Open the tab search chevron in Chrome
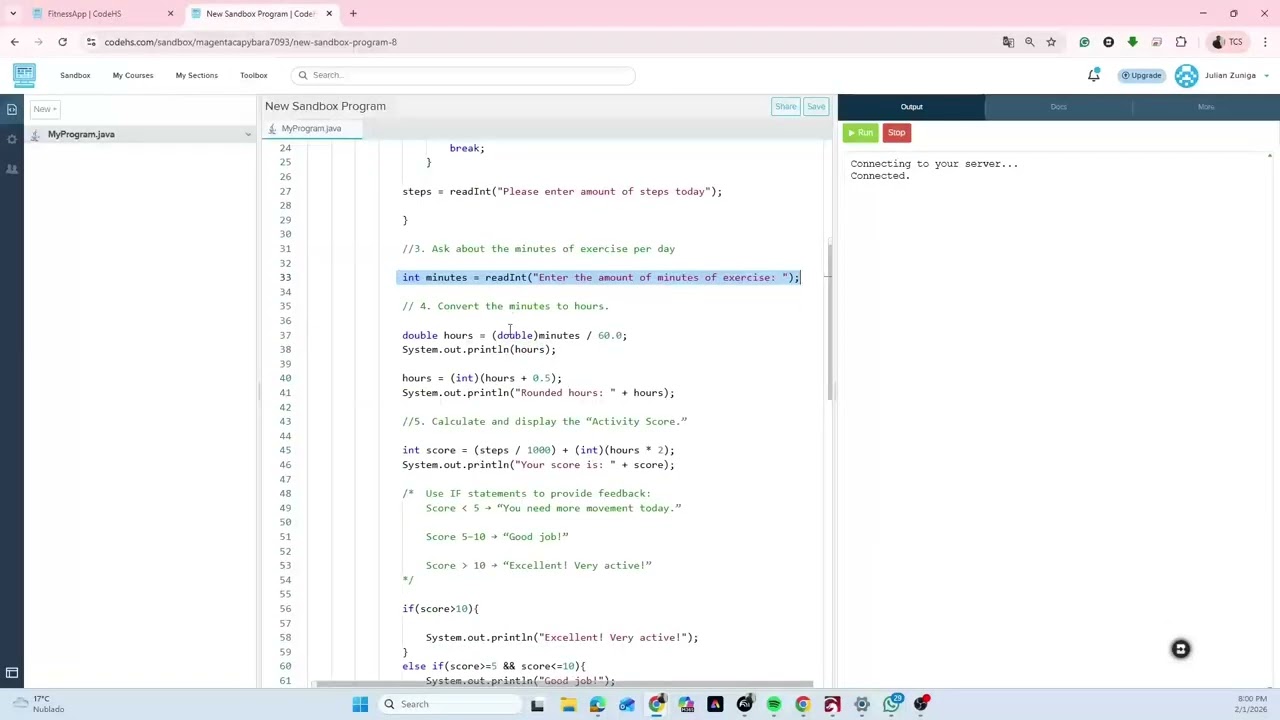Screen dimensions: 1280x720 [13, 14]
